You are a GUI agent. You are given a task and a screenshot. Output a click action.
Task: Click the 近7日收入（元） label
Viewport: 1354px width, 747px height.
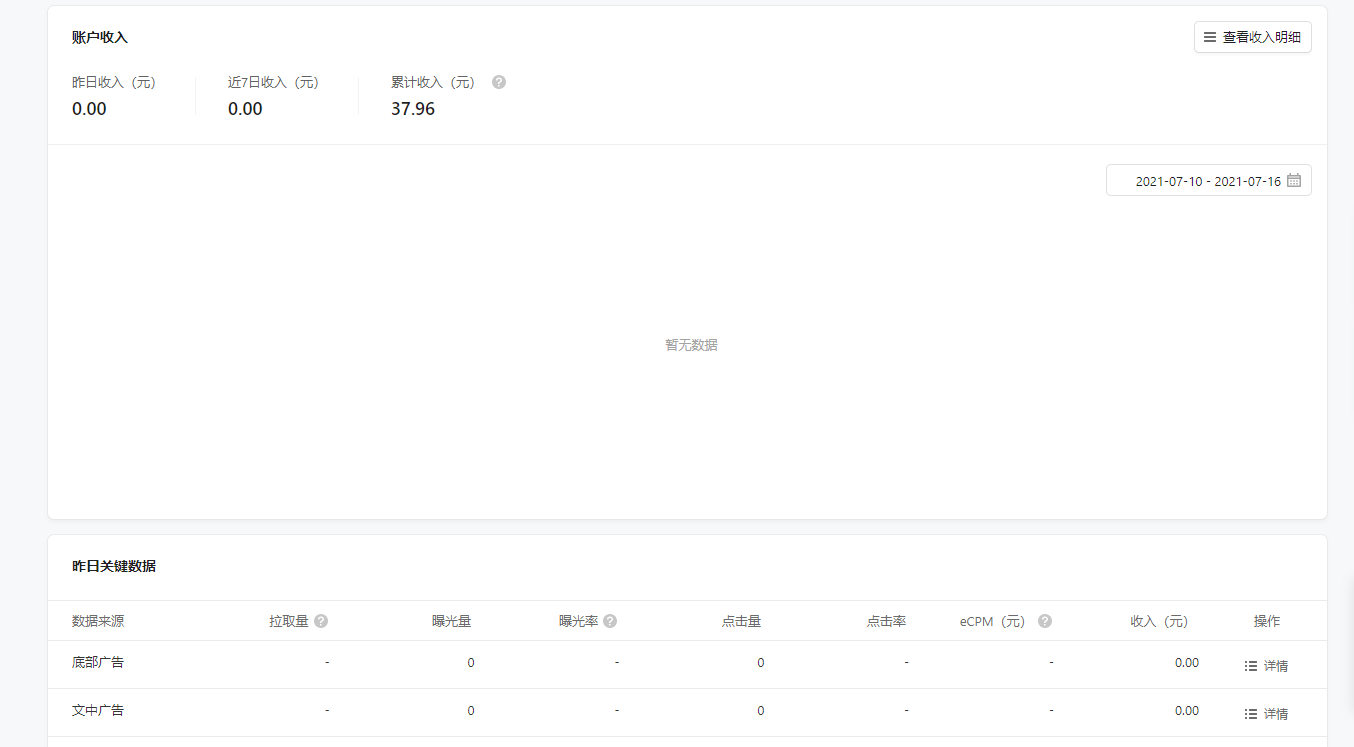coord(274,82)
